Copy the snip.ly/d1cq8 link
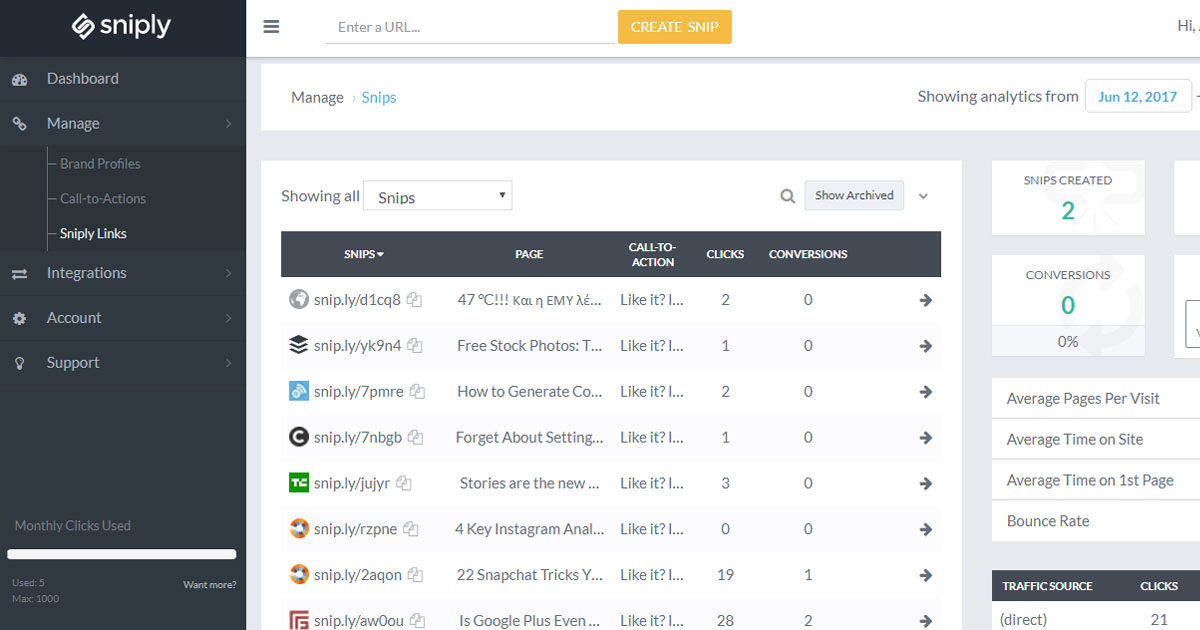This screenshot has height=630, width=1200. (x=414, y=300)
